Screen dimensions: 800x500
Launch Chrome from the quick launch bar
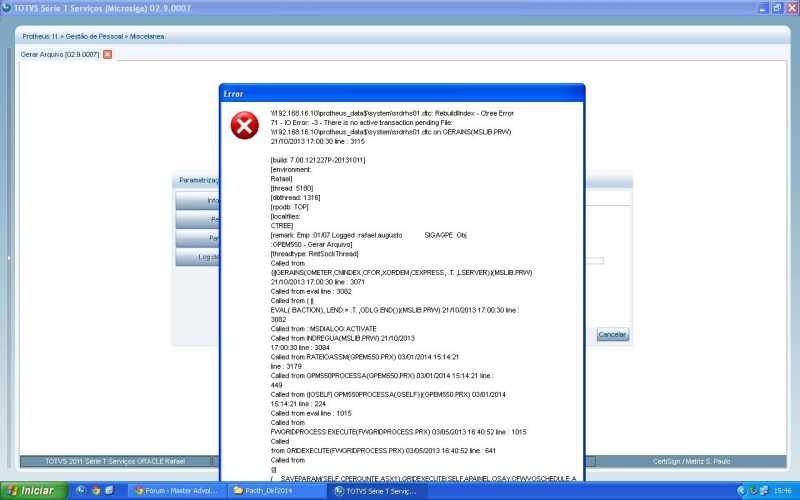[x=95, y=491]
